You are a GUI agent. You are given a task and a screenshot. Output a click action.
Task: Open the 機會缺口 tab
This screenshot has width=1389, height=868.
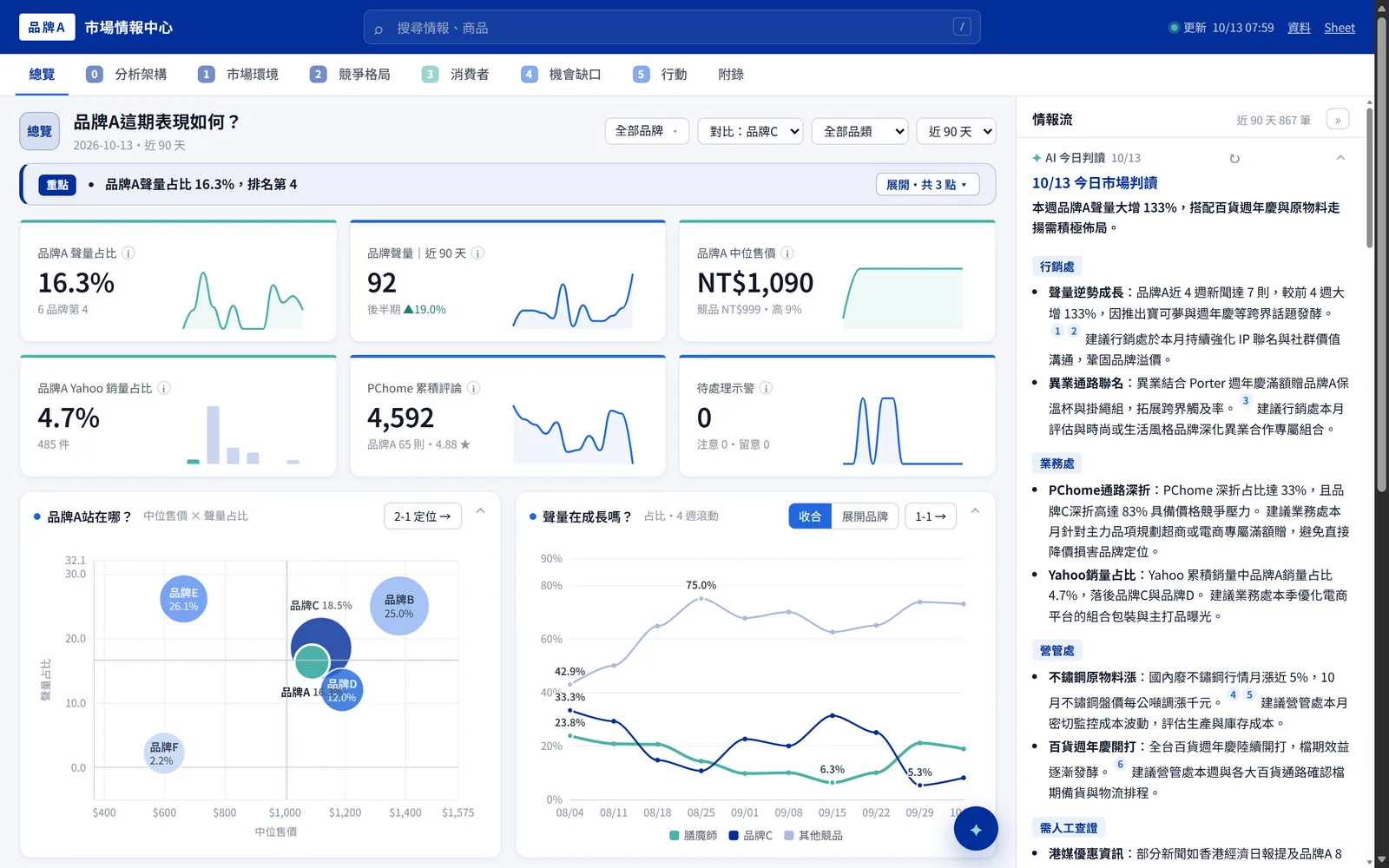561,75
